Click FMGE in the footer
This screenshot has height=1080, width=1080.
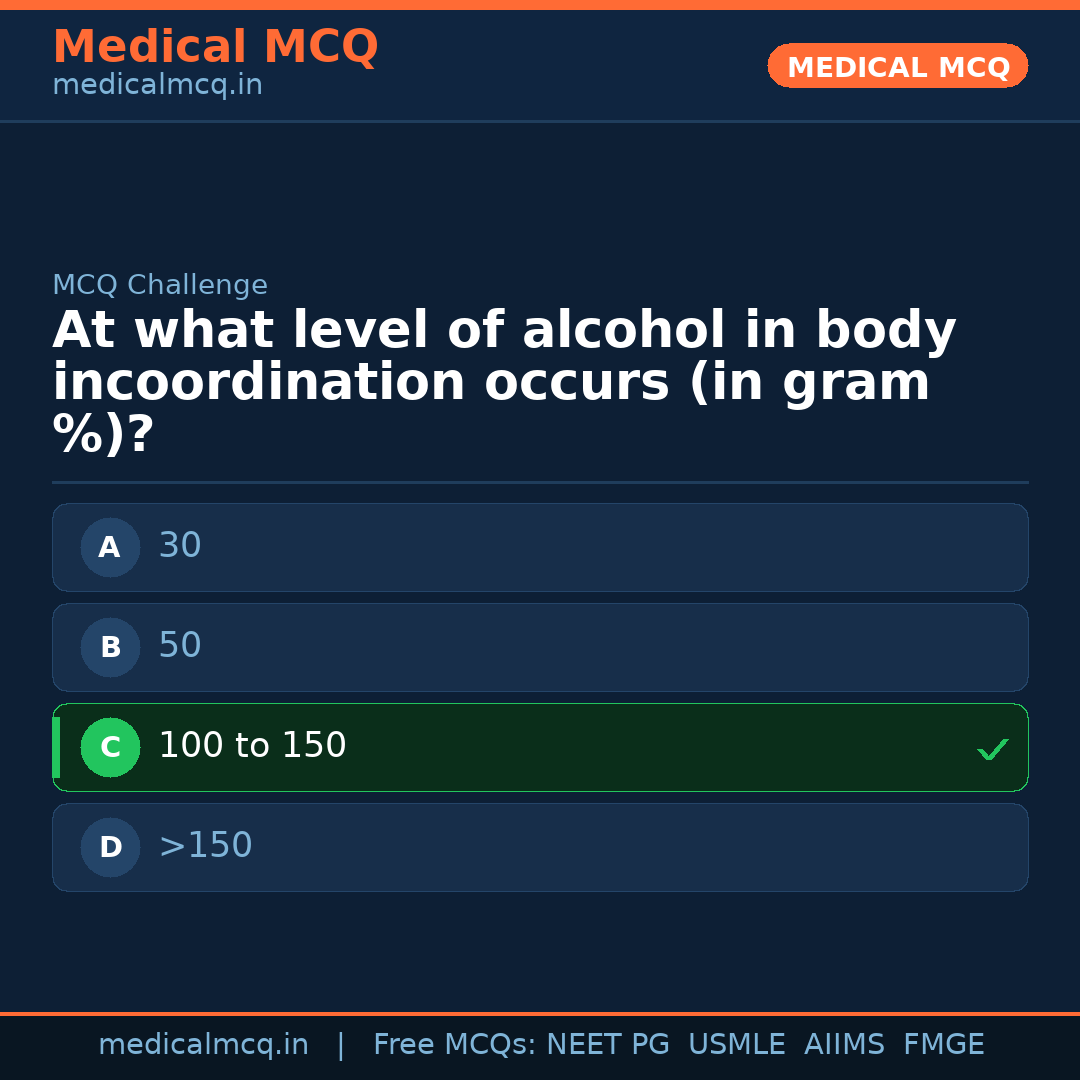943,1045
